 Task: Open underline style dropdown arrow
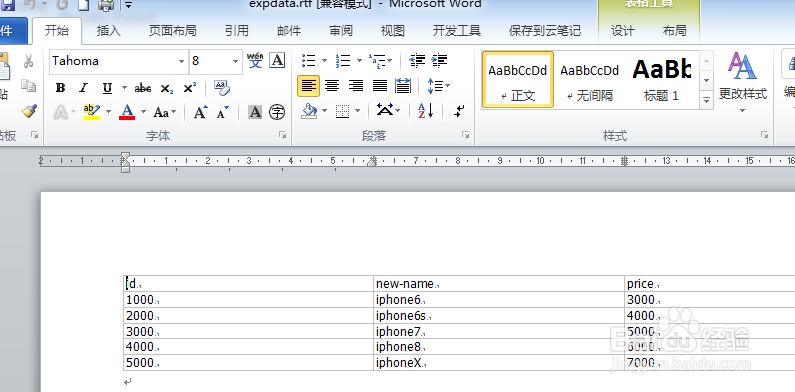click(124, 88)
